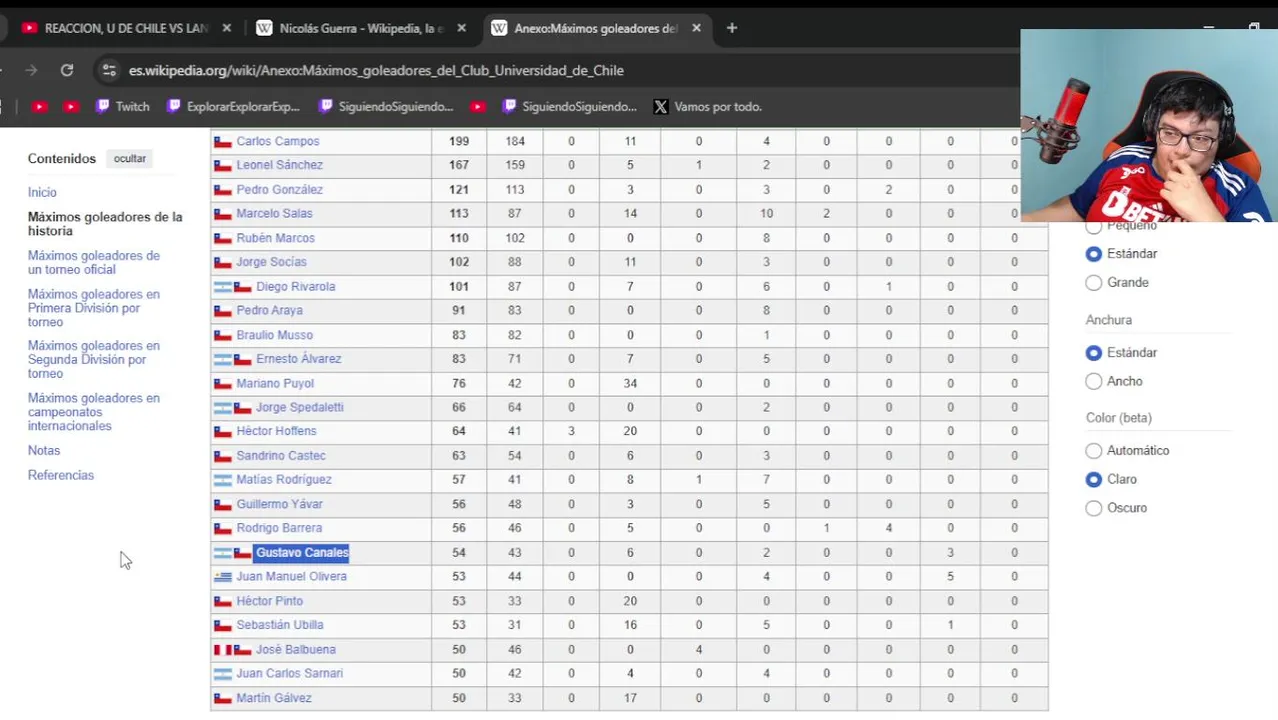Select Automático color option

tap(1094, 451)
